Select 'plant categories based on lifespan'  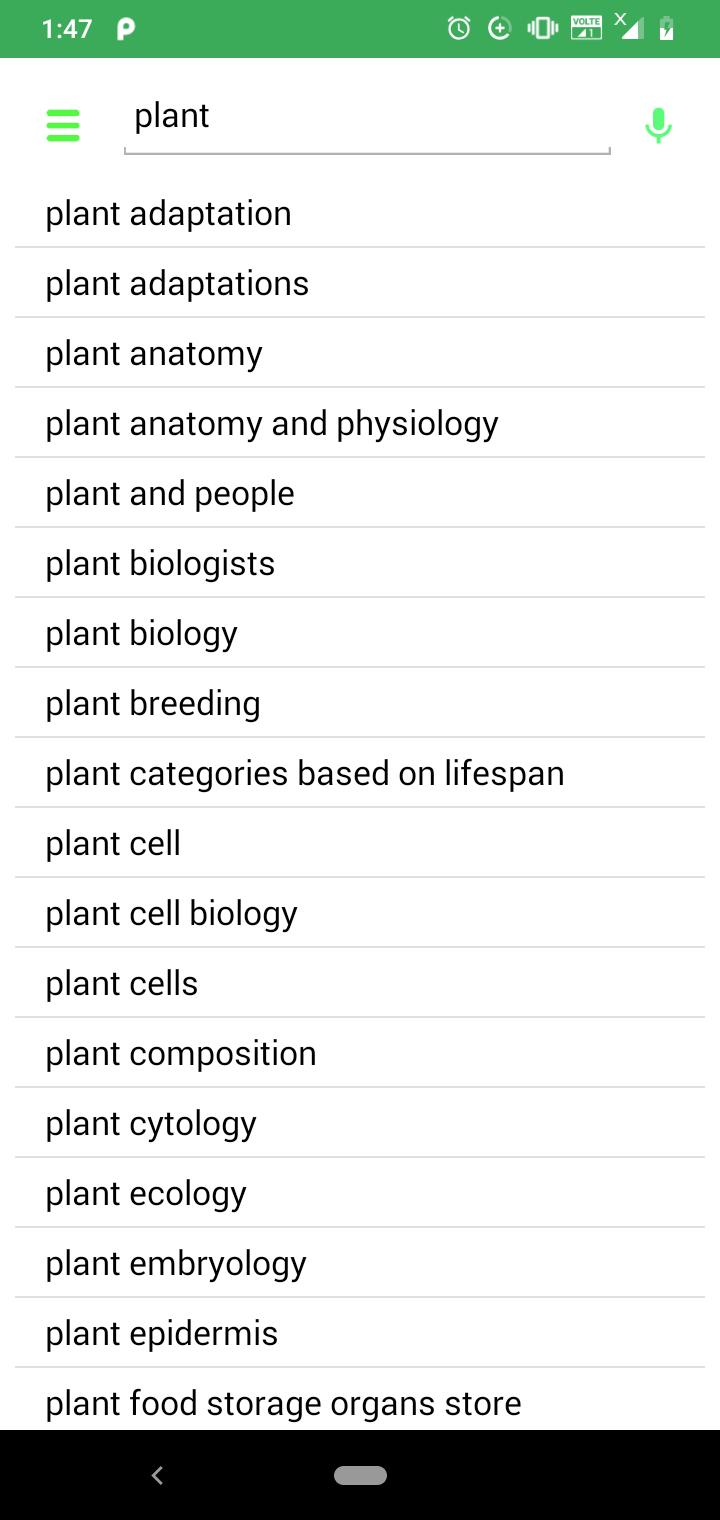[360, 773]
